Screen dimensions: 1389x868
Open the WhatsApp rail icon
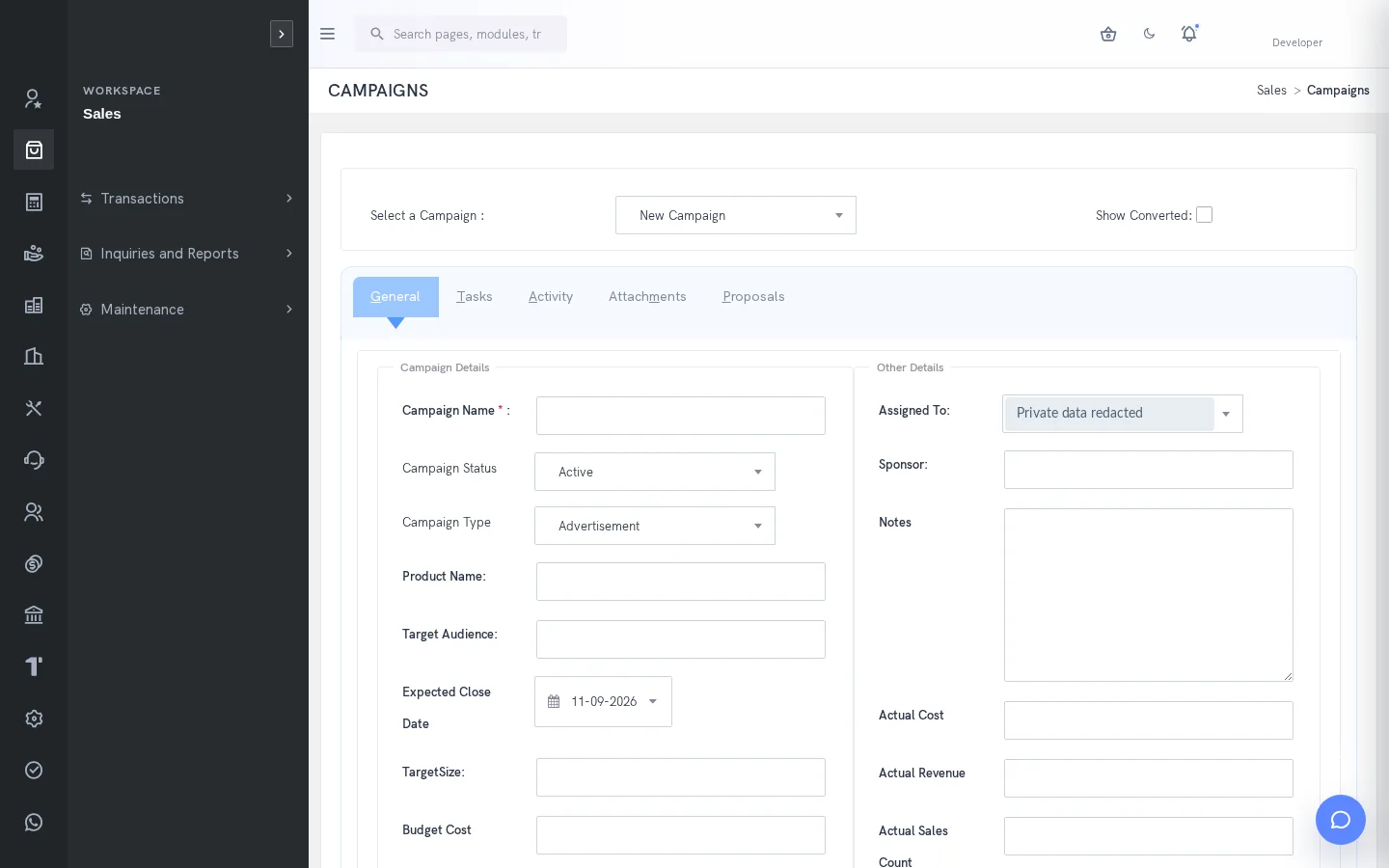(34, 822)
